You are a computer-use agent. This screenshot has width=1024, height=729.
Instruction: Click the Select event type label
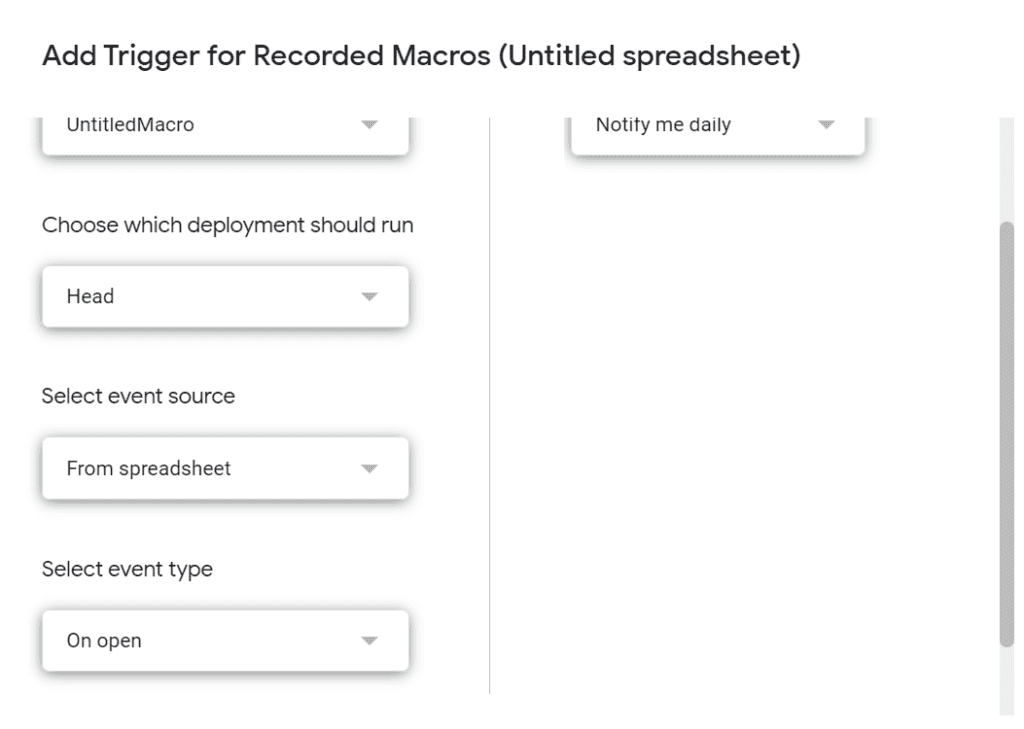click(126, 568)
